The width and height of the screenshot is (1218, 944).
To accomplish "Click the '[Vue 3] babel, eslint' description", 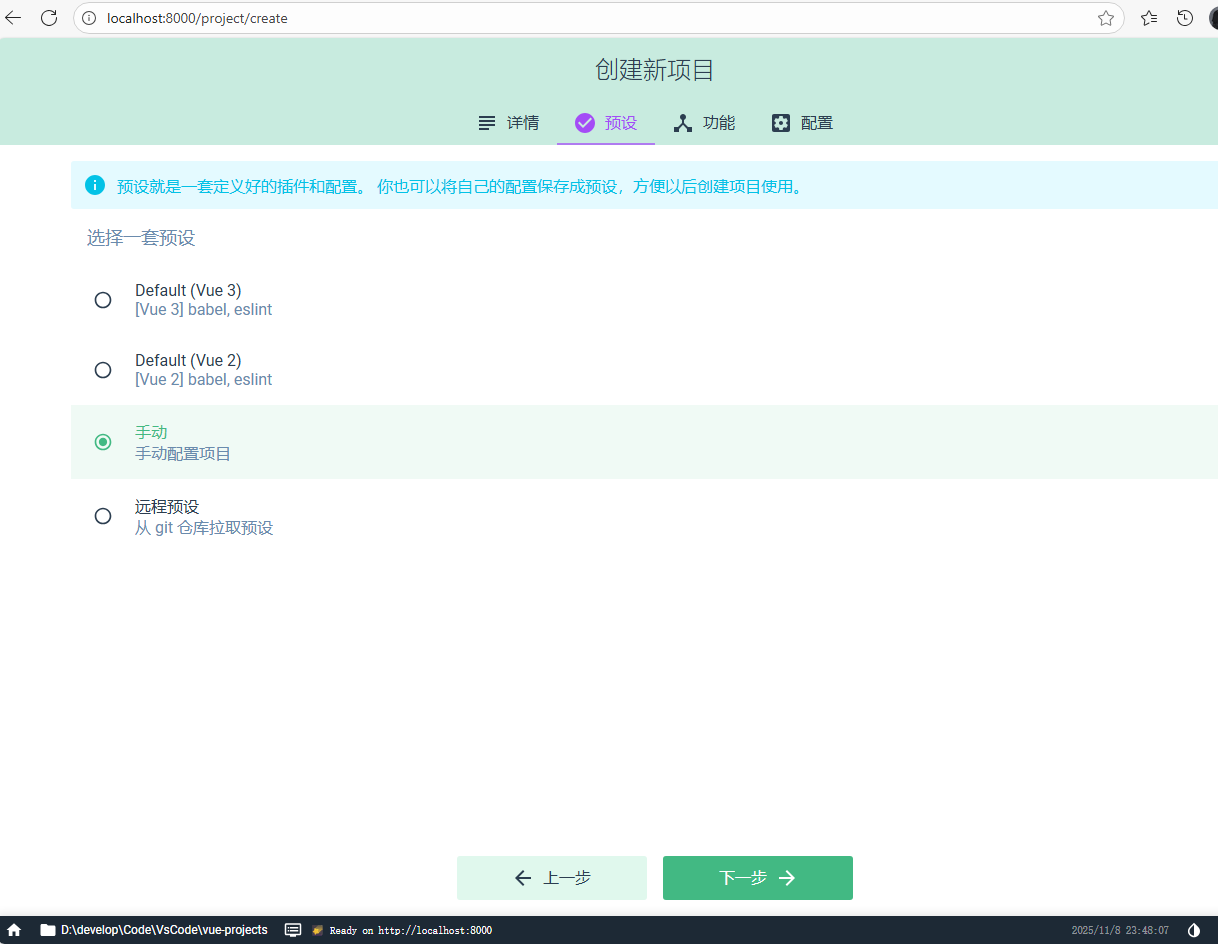I will click(x=204, y=310).
